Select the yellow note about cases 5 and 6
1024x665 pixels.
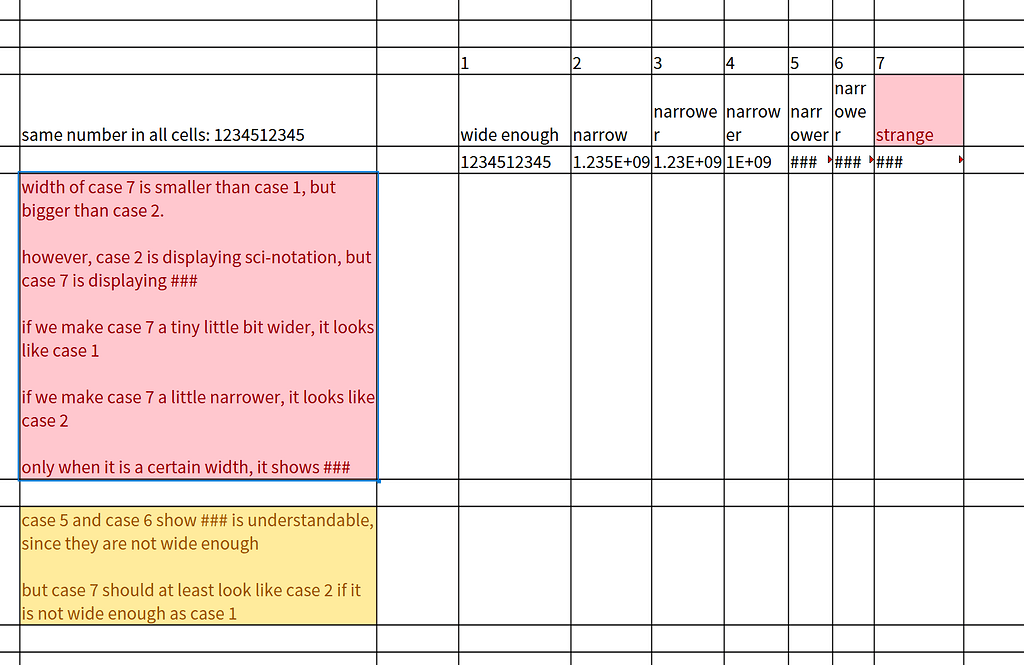coord(198,565)
